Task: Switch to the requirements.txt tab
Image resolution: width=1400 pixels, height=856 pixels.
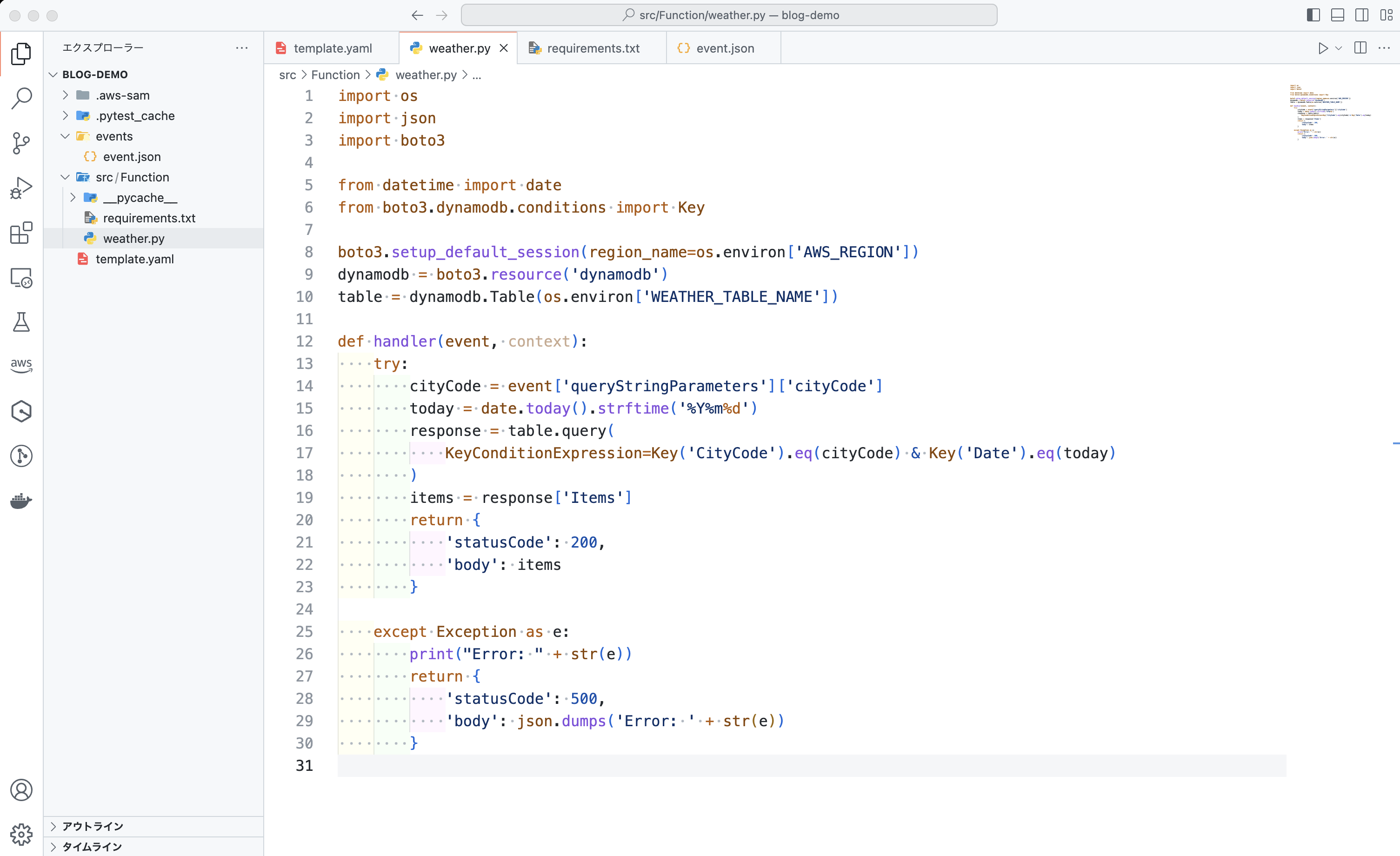Action: coord(592,48)
